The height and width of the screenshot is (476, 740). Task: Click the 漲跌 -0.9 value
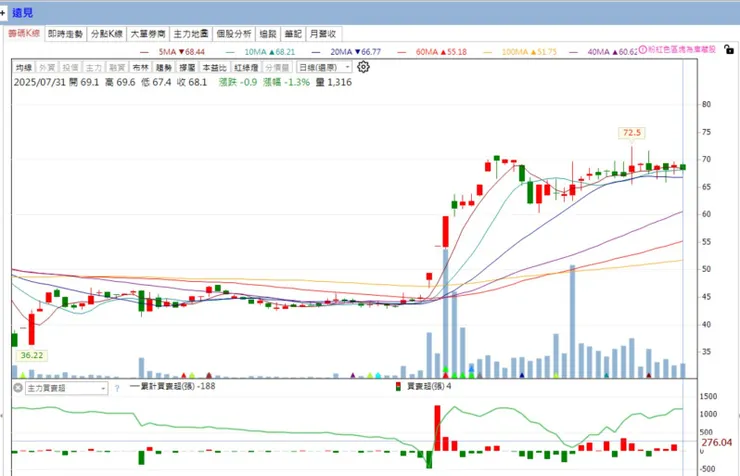click(238, 82)
